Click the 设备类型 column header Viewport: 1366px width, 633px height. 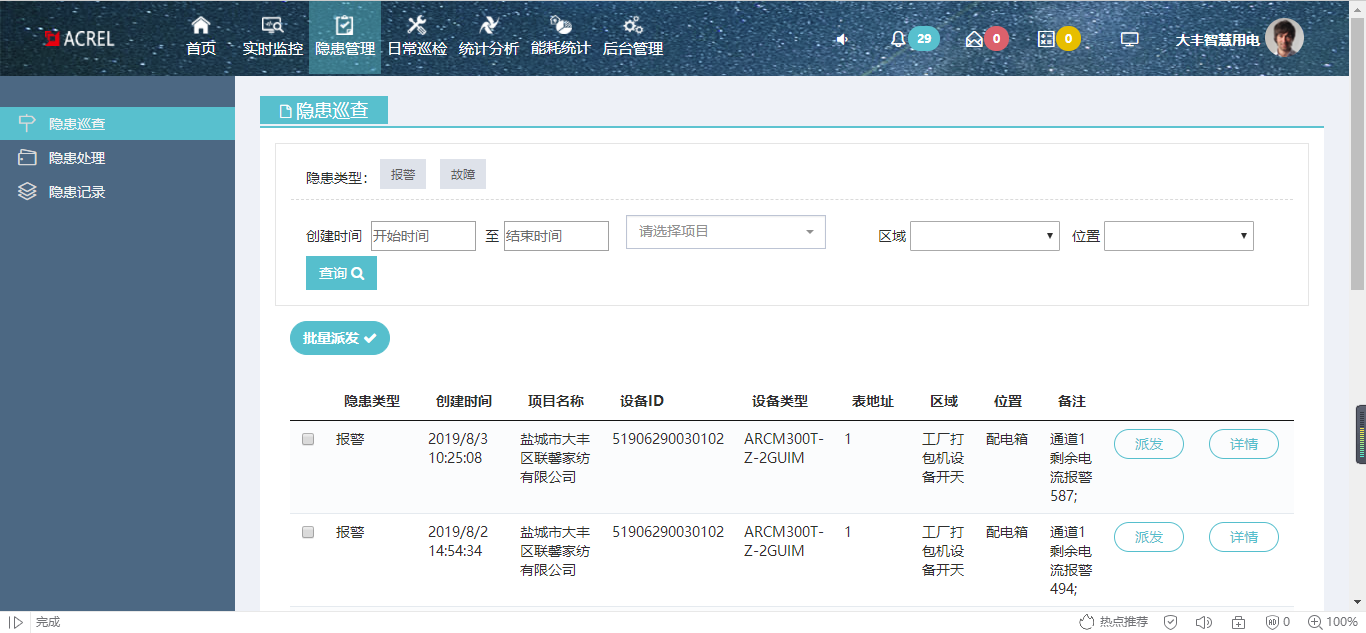coord(780,401)
